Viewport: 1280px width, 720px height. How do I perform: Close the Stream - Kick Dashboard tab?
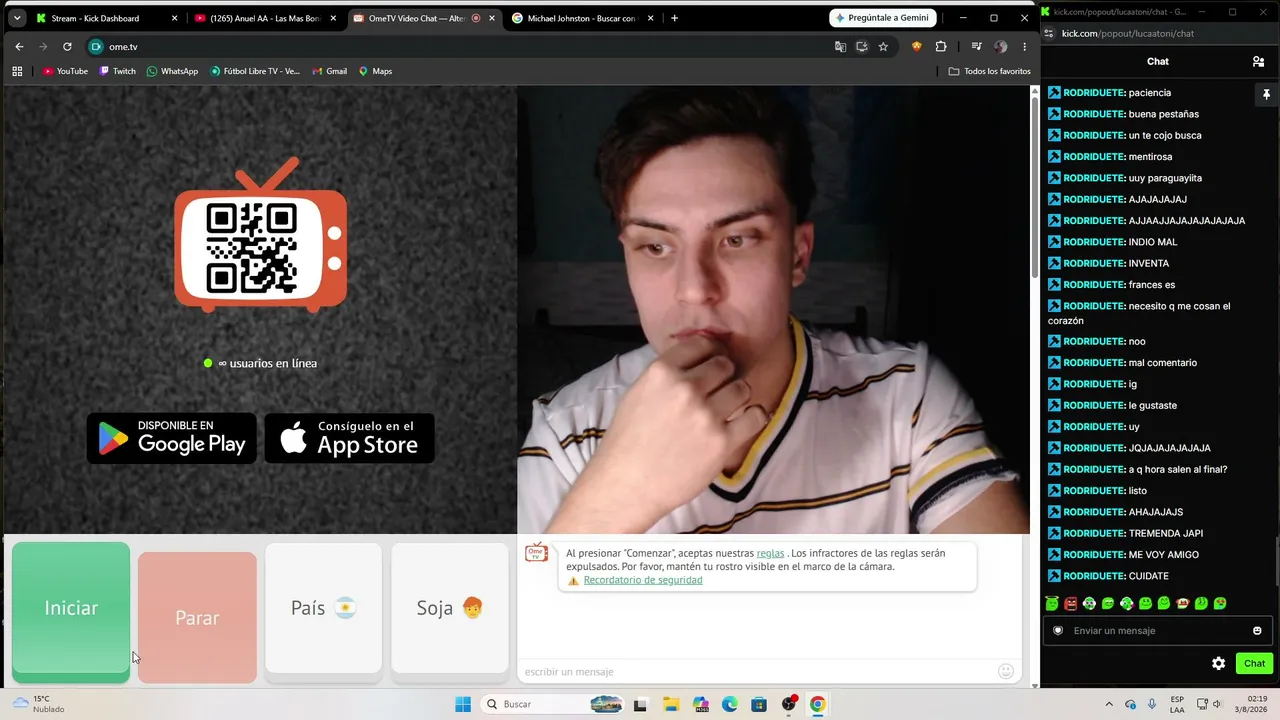[x=174, y=18]
